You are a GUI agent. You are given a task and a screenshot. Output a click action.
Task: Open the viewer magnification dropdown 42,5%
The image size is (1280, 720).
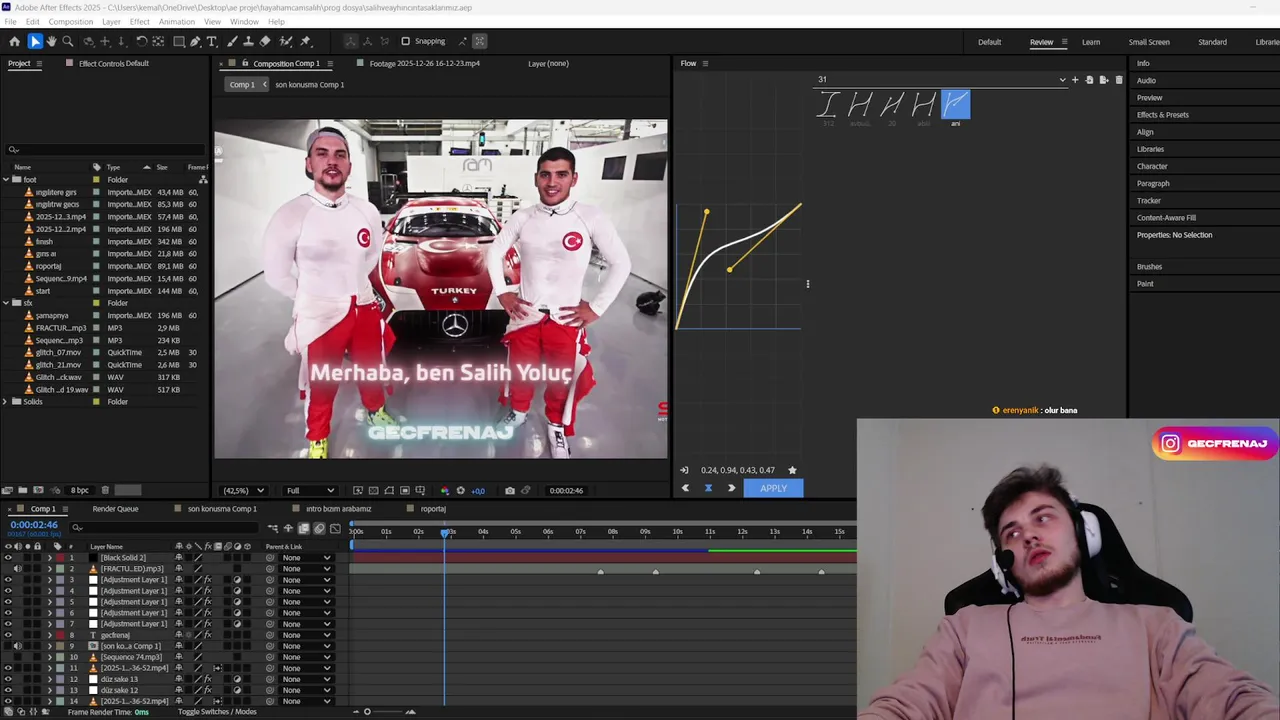[x=243, y=490]
